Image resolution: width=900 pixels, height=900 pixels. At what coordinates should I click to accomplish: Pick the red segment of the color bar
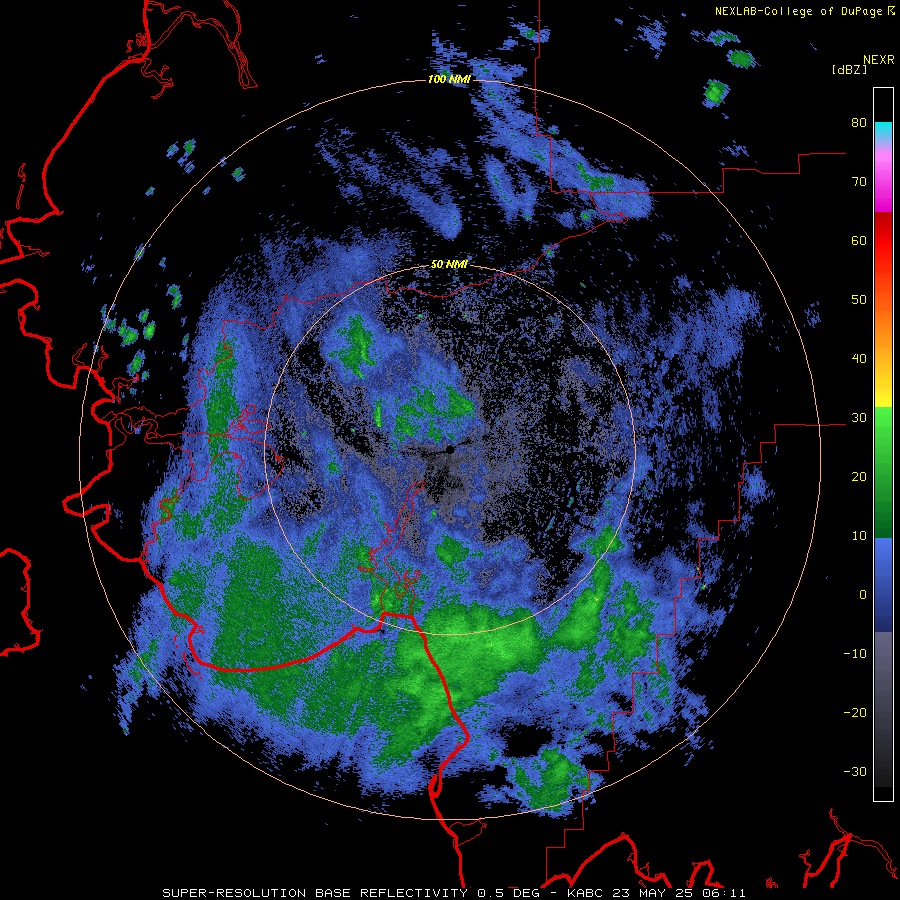[883, 241]
